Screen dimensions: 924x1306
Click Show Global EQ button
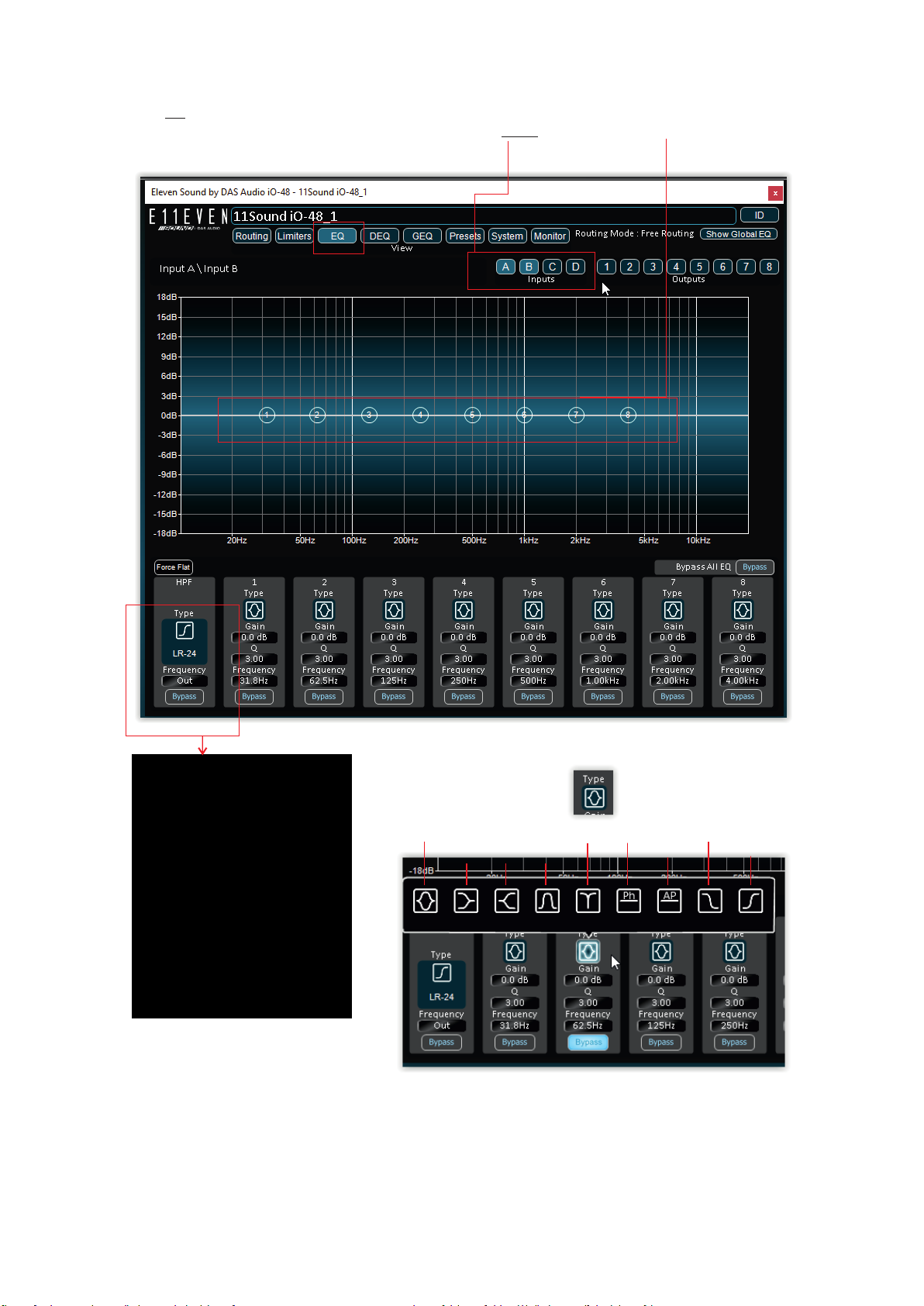point(739,234)
